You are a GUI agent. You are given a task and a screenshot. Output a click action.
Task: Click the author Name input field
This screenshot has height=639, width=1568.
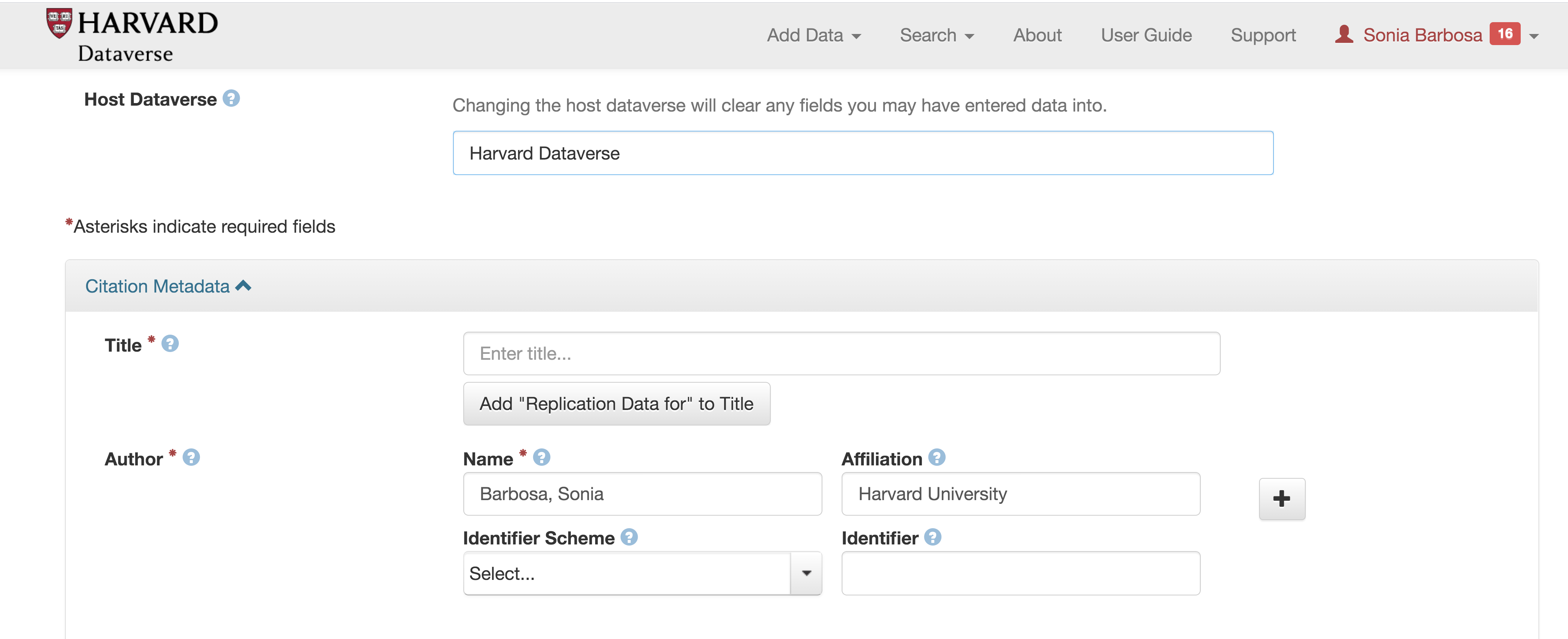click(642, 494)
